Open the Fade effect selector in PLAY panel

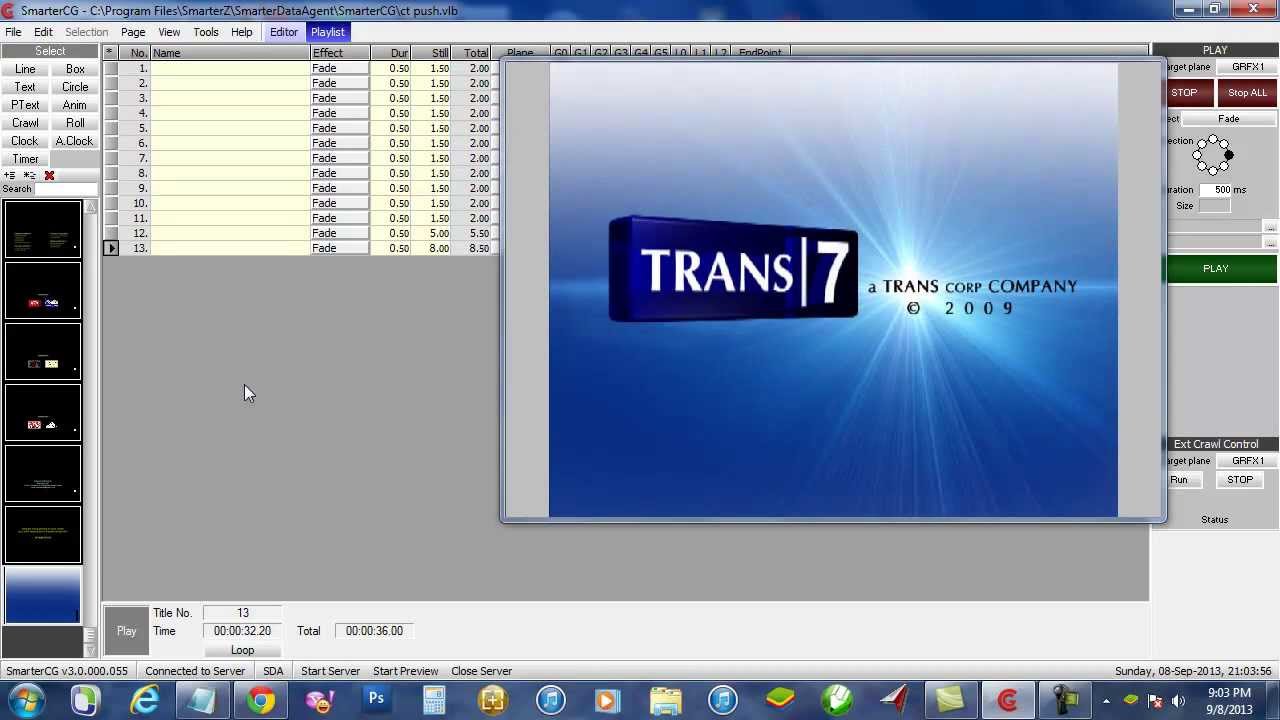point(1228,119)
